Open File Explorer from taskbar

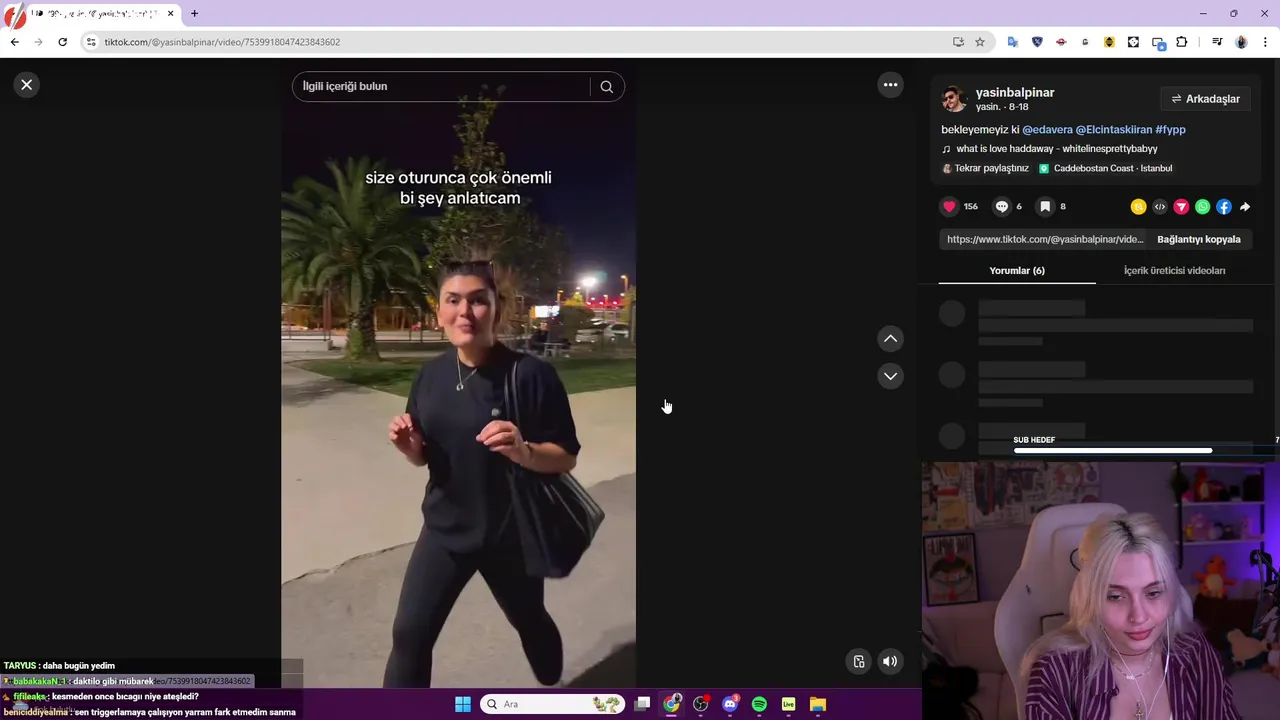(818, 704)
